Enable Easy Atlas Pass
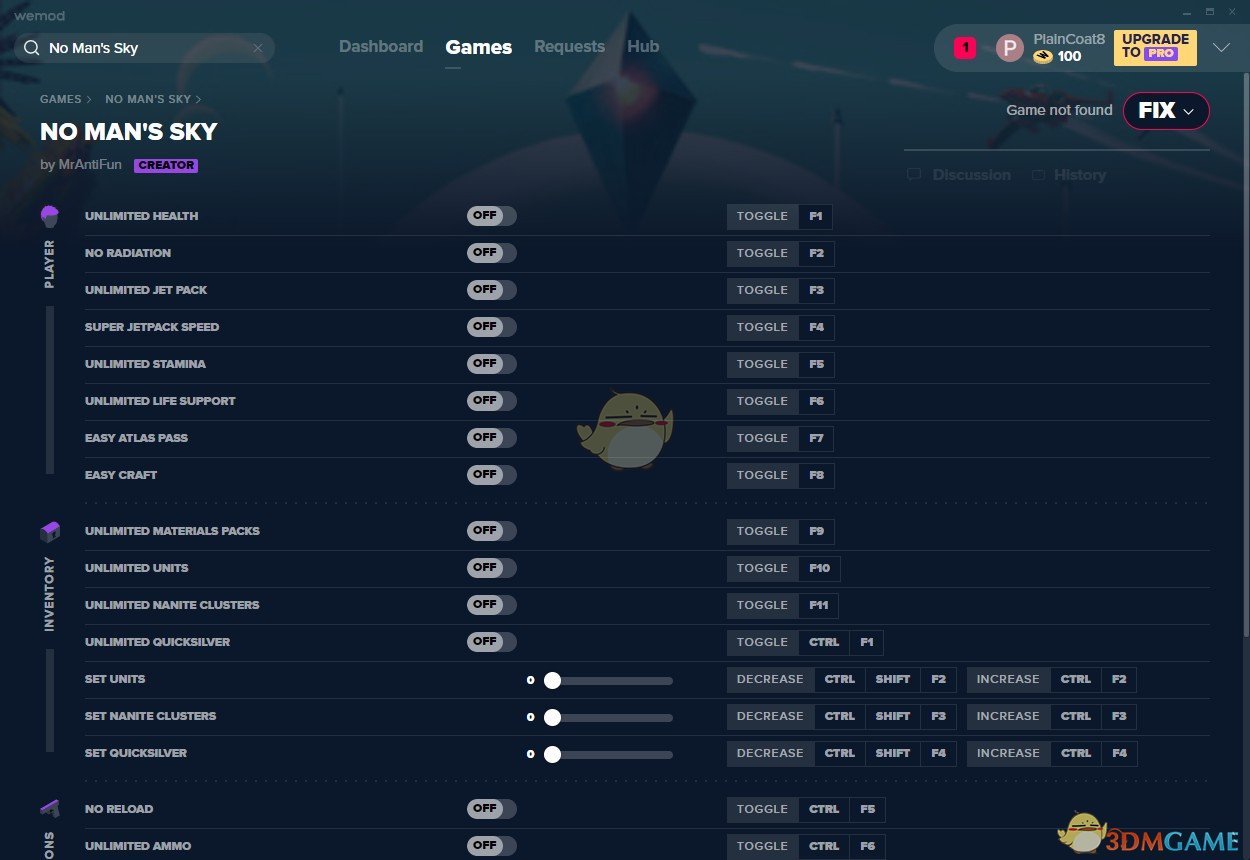 492,438
